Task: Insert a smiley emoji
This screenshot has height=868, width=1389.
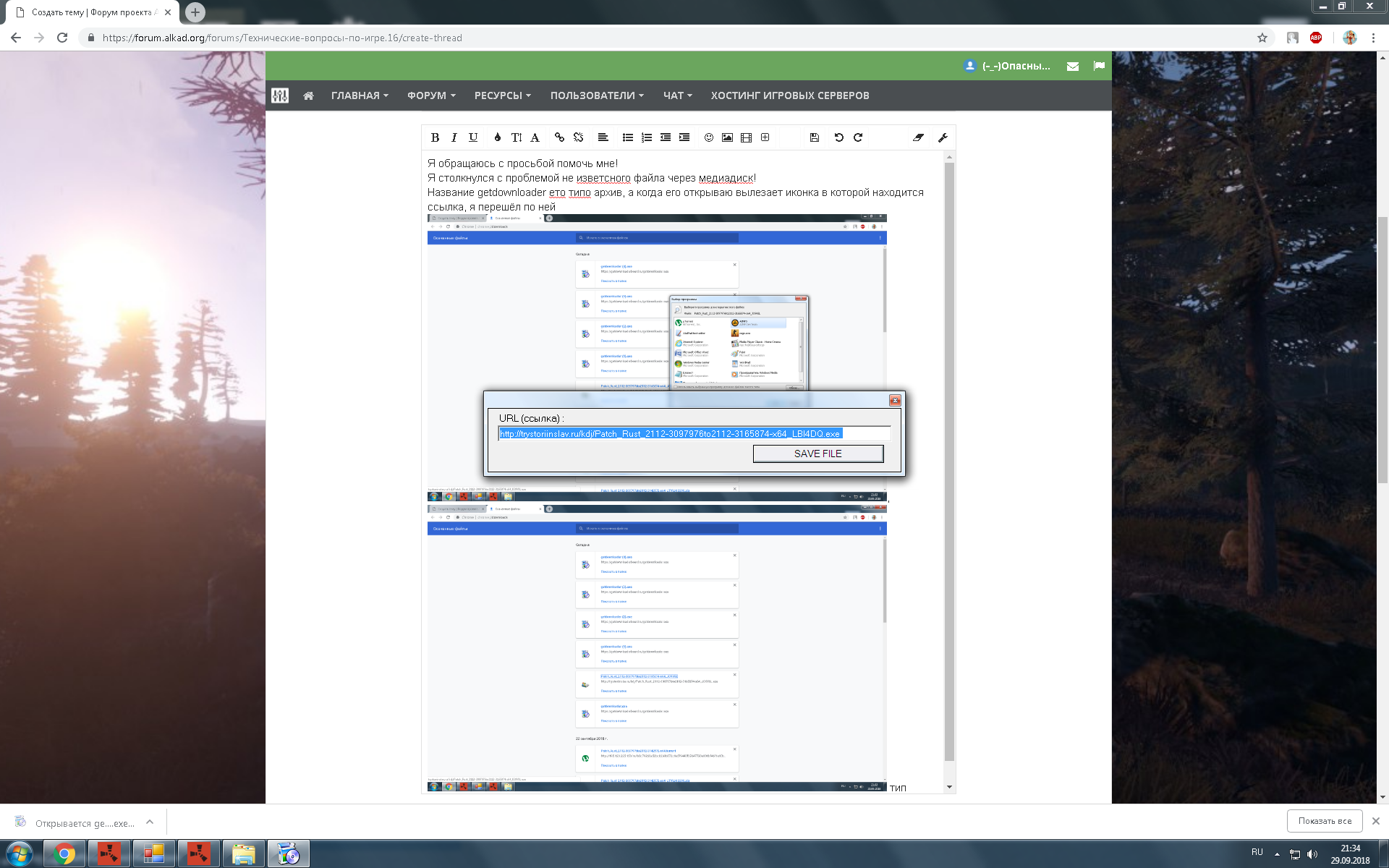Action: pos(709,137)
